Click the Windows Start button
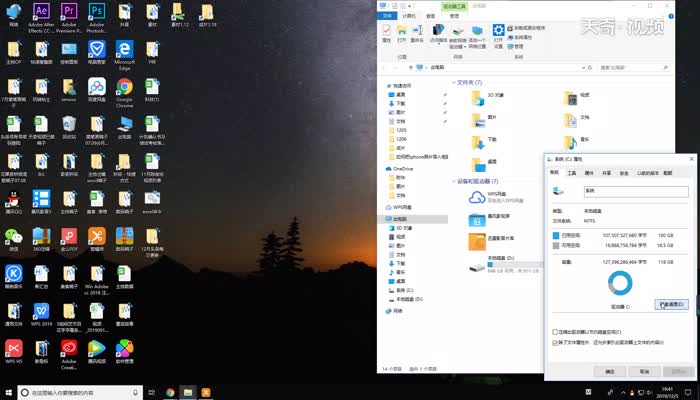 (x=8, y=392)
